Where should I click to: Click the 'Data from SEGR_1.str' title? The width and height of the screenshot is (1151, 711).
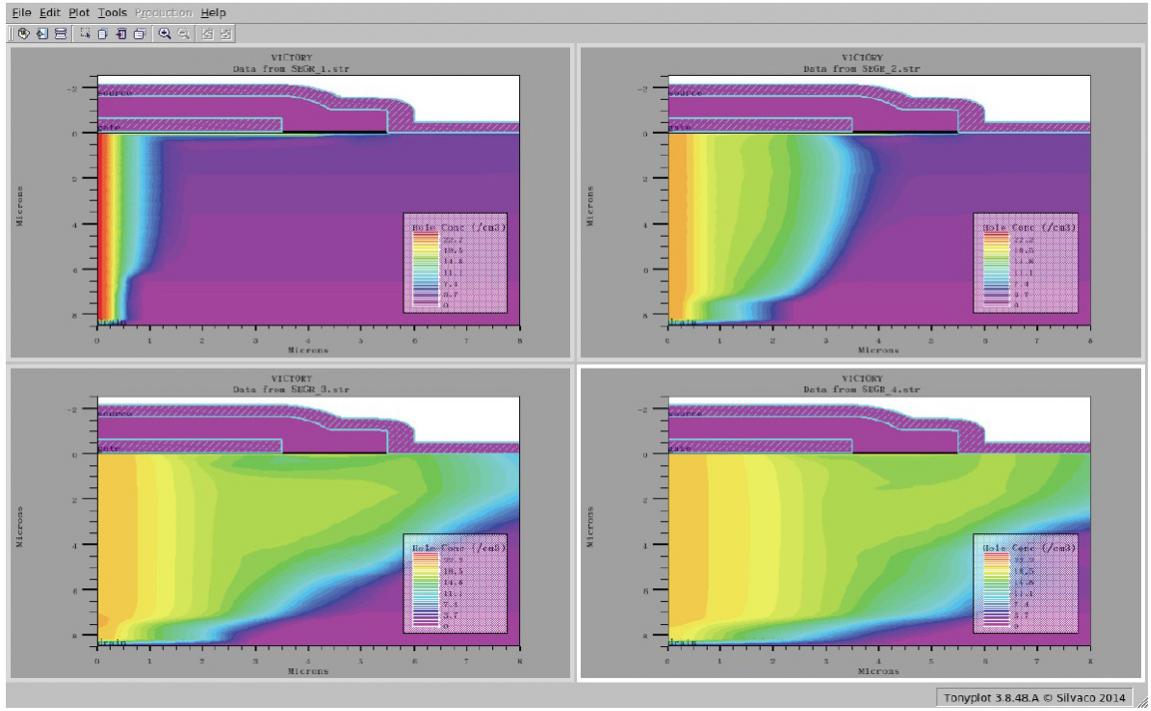(x=291, y=69)
